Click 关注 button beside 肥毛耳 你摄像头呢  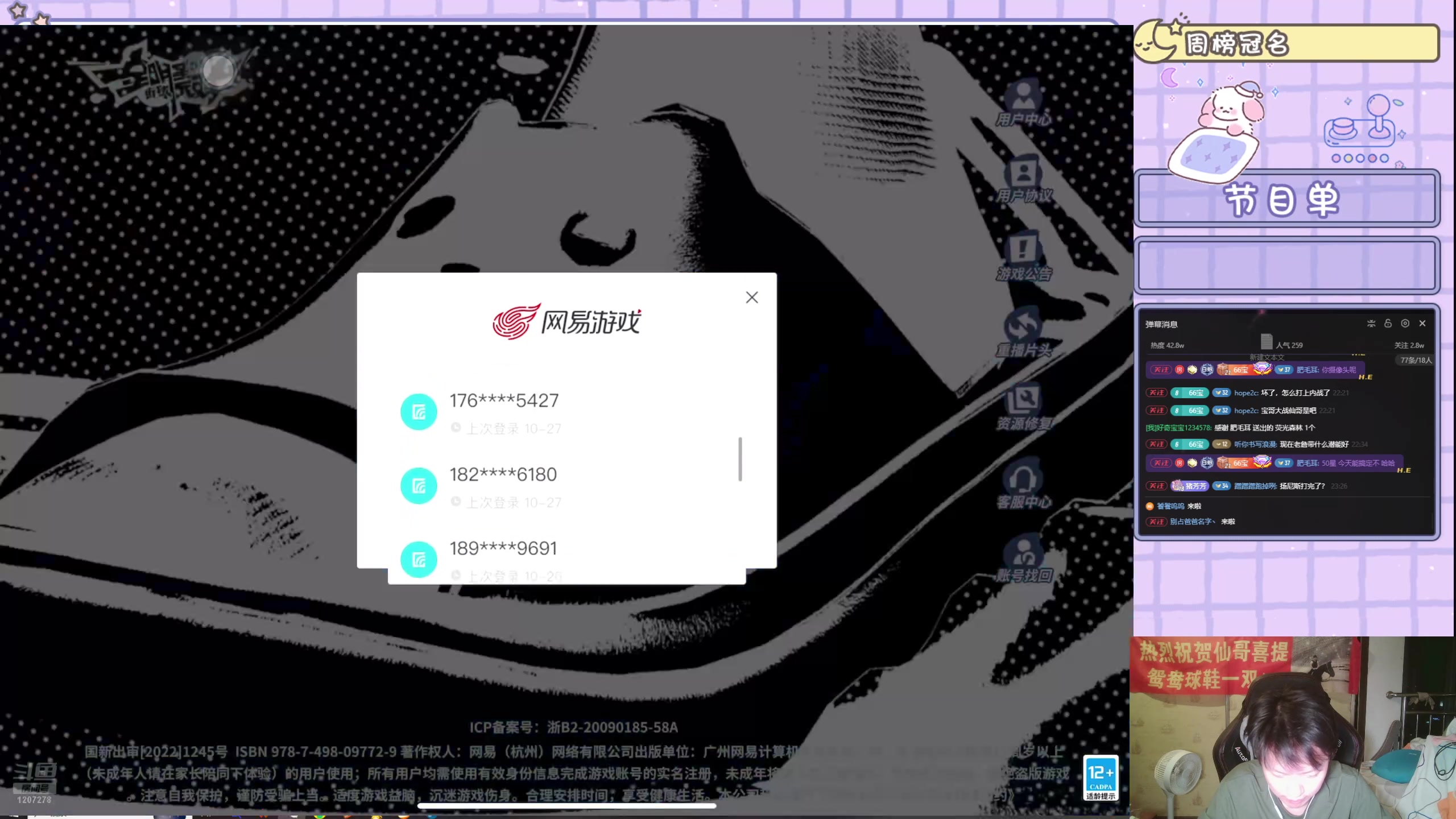1160,370
